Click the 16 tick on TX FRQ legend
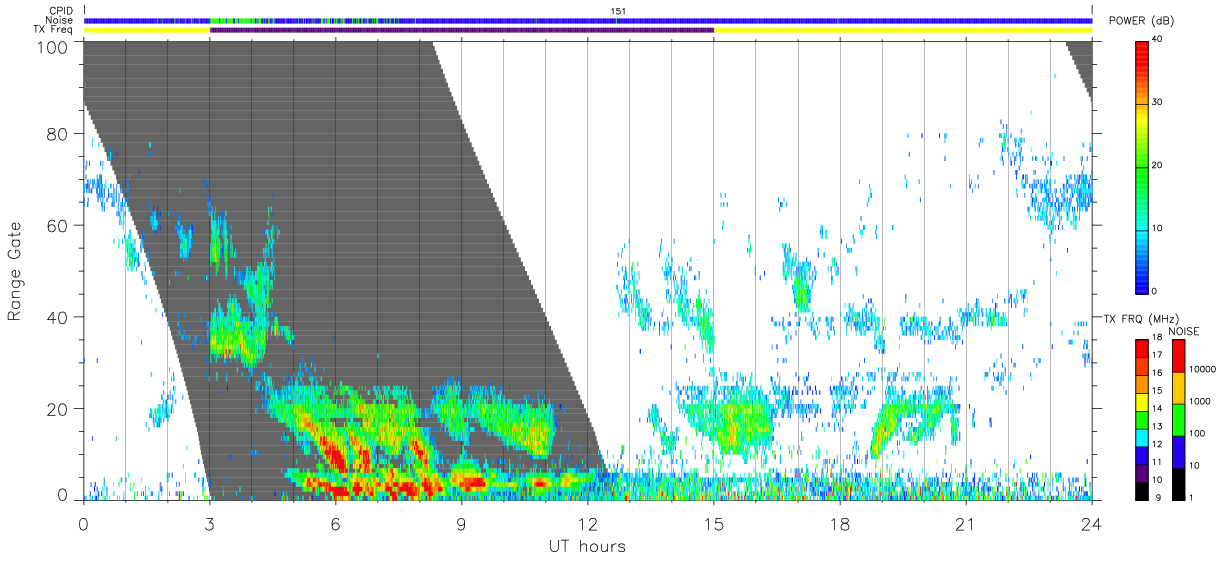The width and height of the screenshot is (1228, 567). 1158,373
